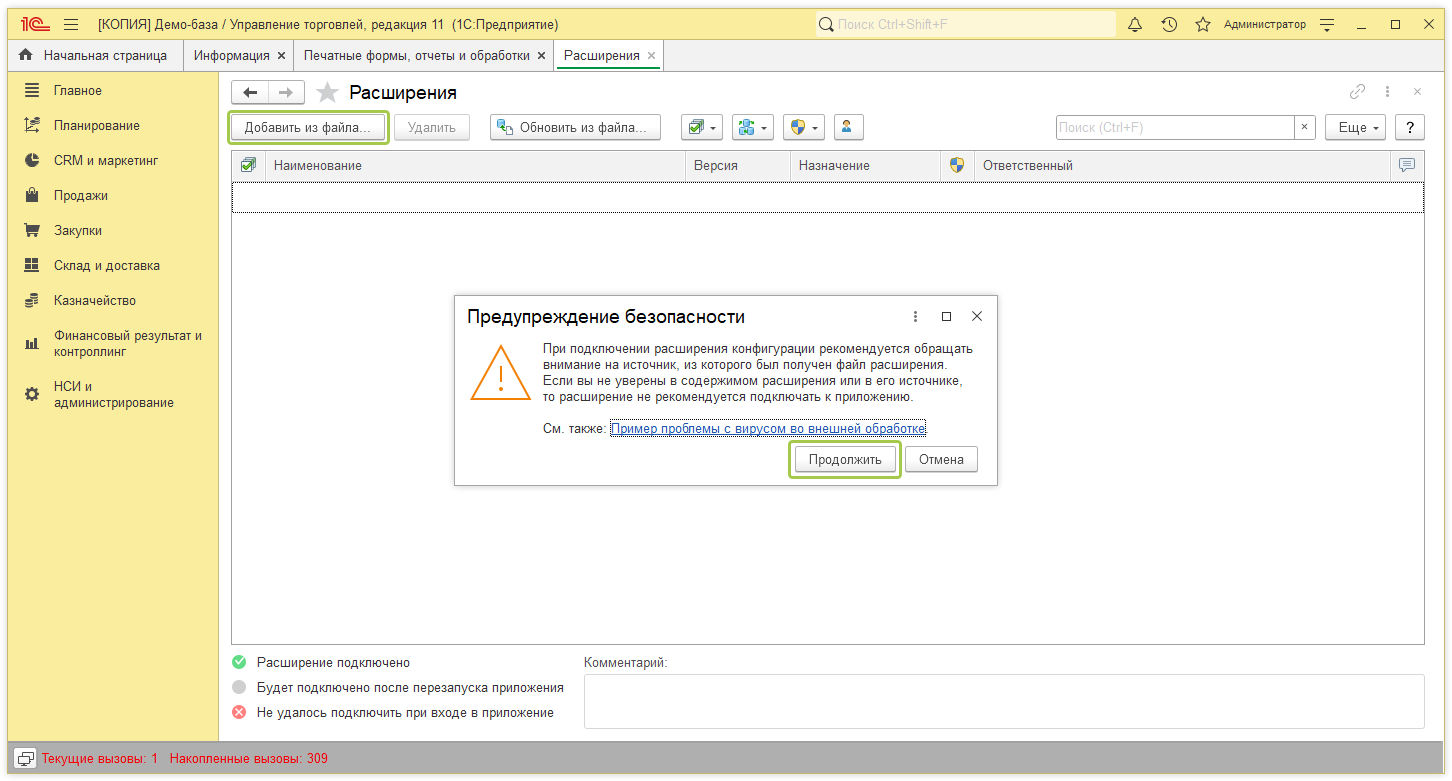This screenshot has width=1452, height=781.
Task: Switch to Печатные формы, отчеты и обработки tab
Action: [x=416, y=56]
